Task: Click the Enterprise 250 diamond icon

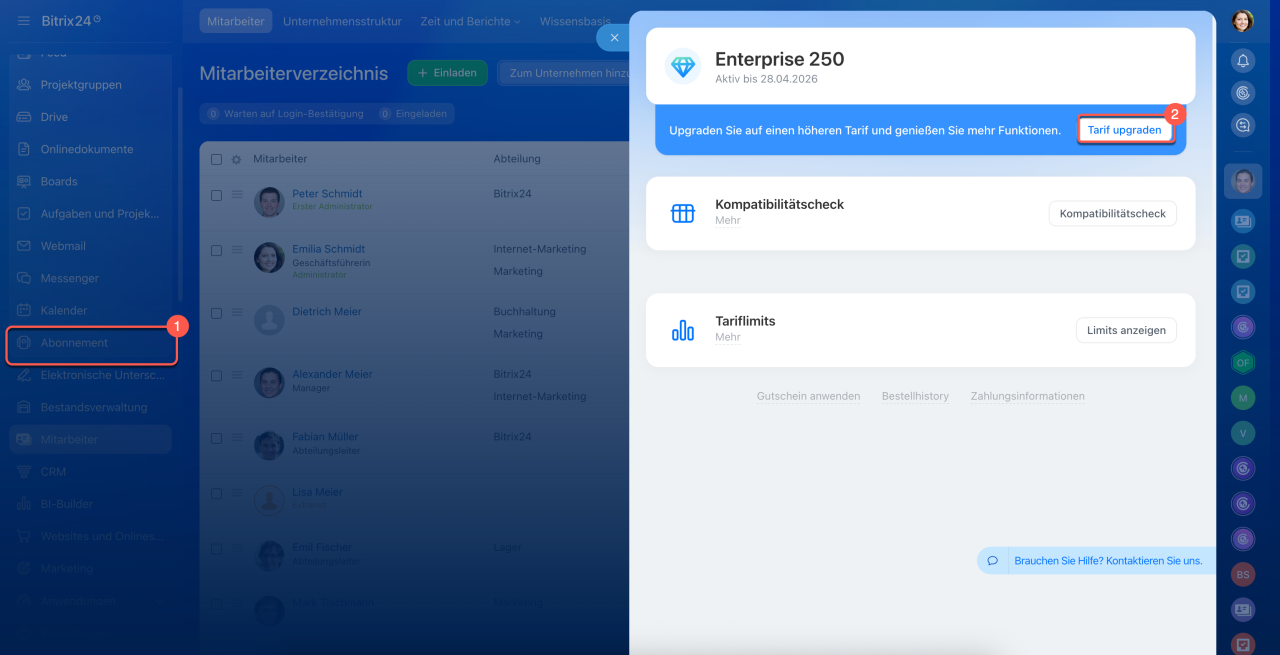Action: 683,66
